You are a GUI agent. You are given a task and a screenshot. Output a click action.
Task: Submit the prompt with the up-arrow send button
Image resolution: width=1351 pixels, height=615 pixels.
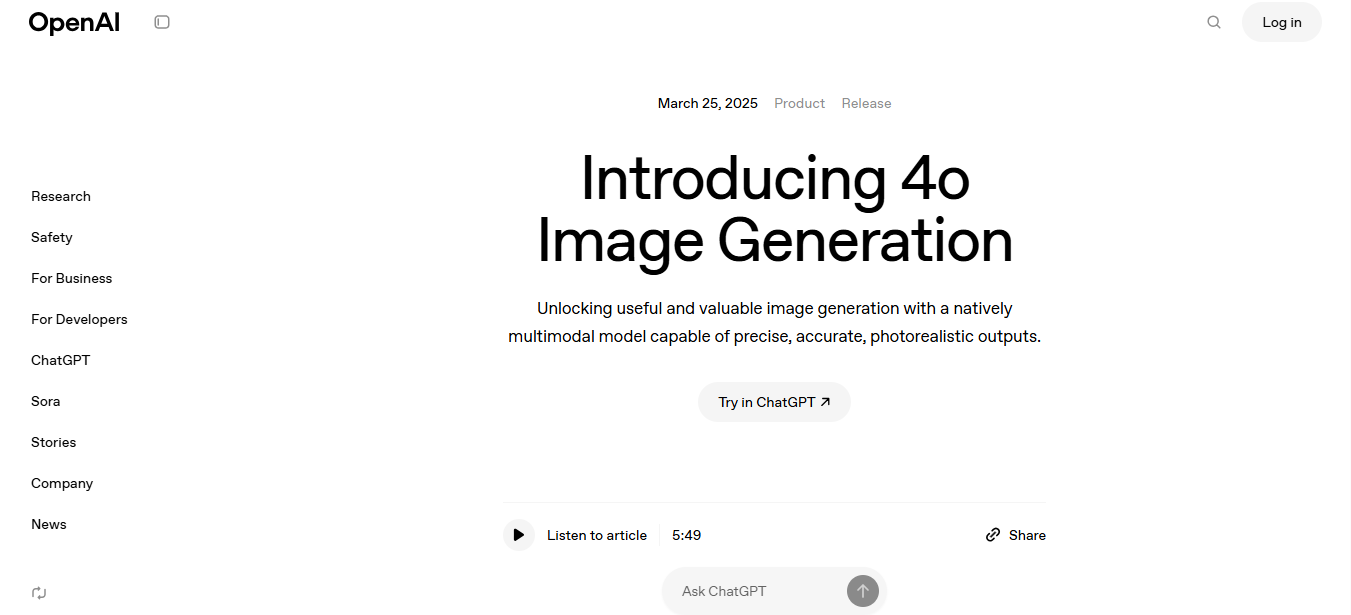(862, 591)
